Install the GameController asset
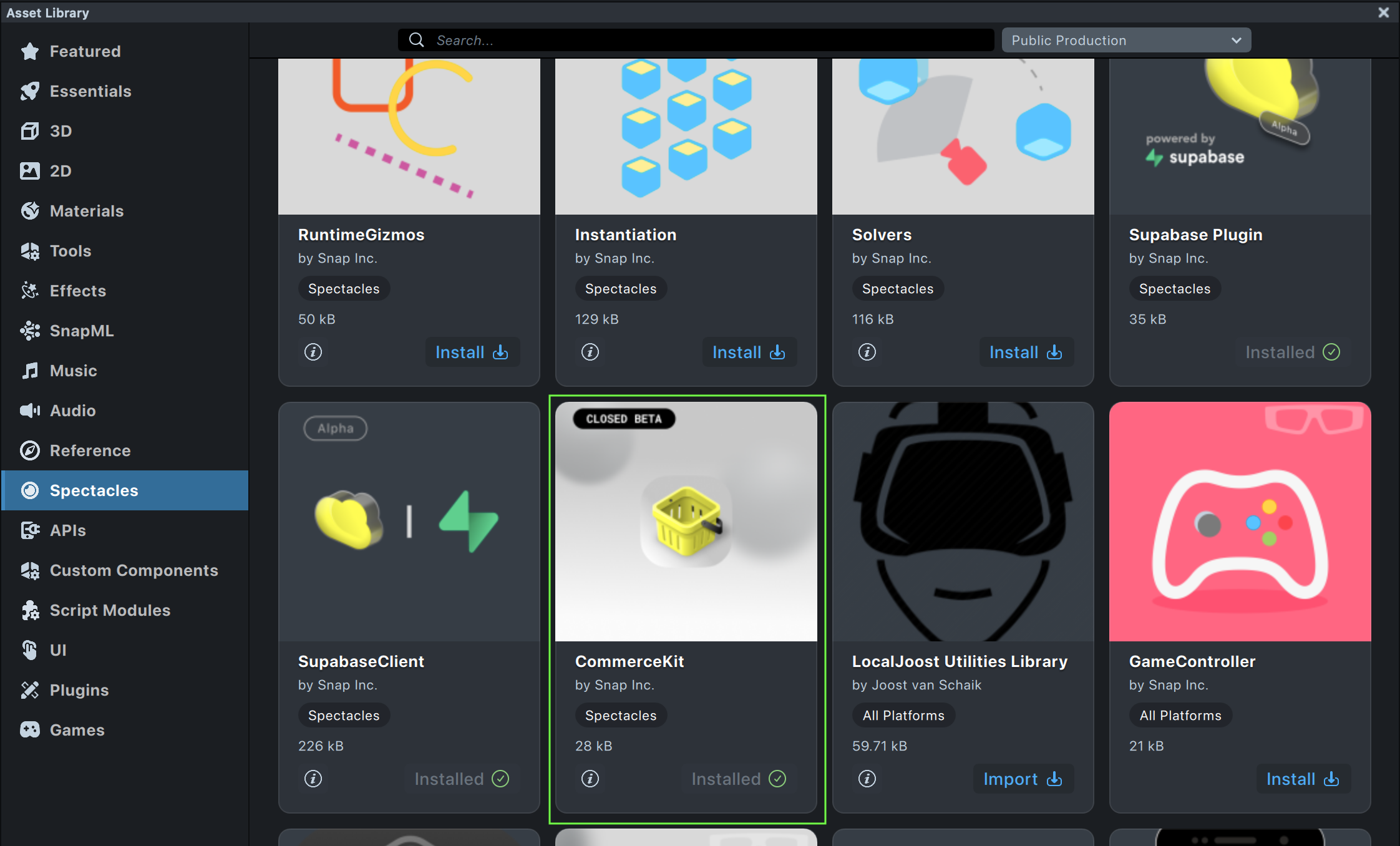This screenshot has width=1400, height=846. [x=1303, y=779]
